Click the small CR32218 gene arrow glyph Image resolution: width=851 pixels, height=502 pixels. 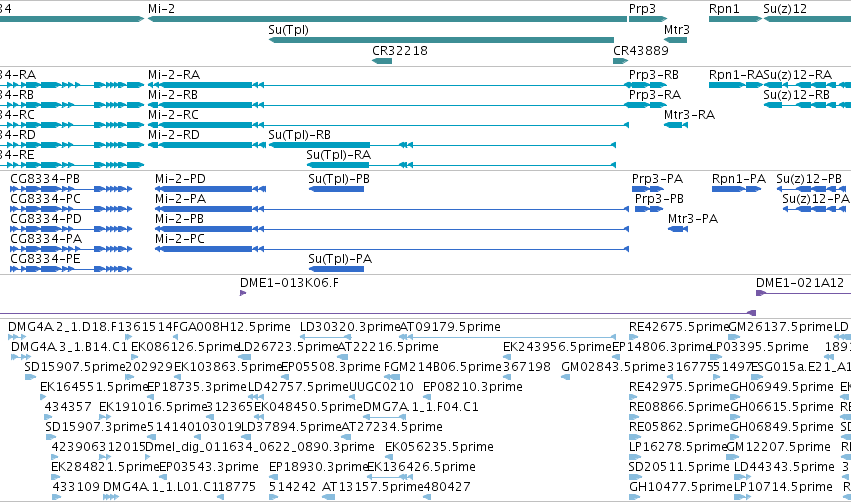(x=382, y=61)
